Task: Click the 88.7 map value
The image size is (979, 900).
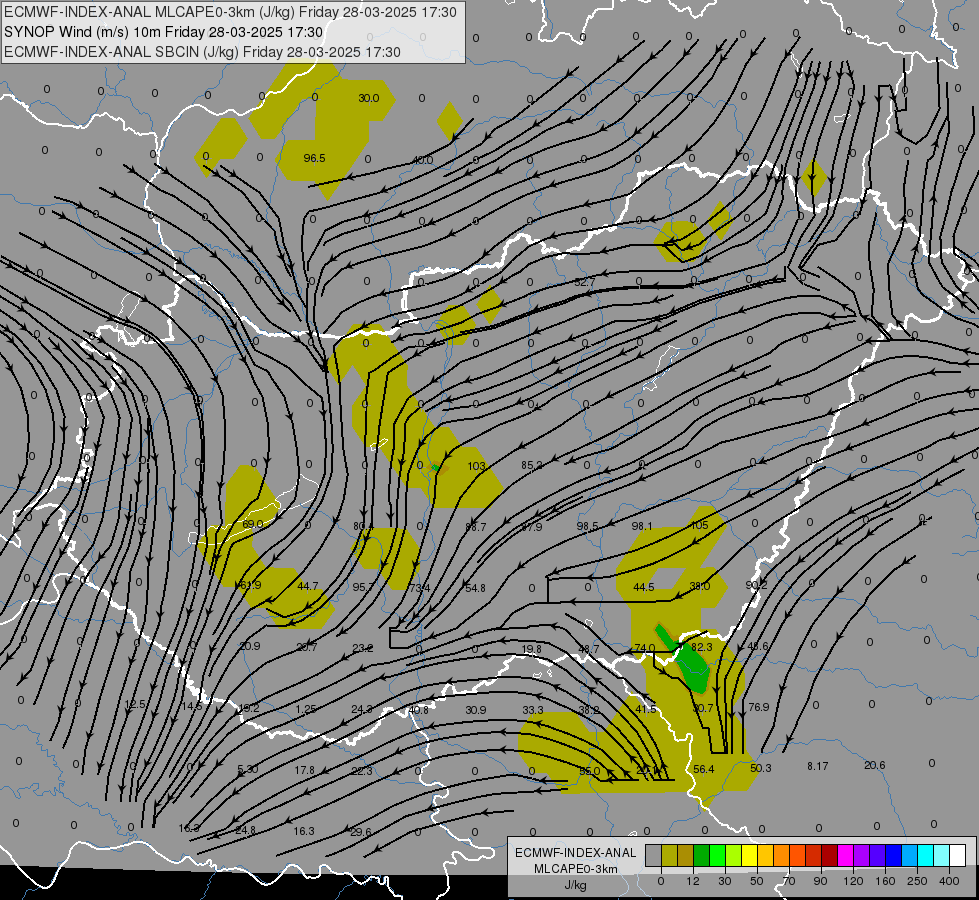Action: (475, 527)
